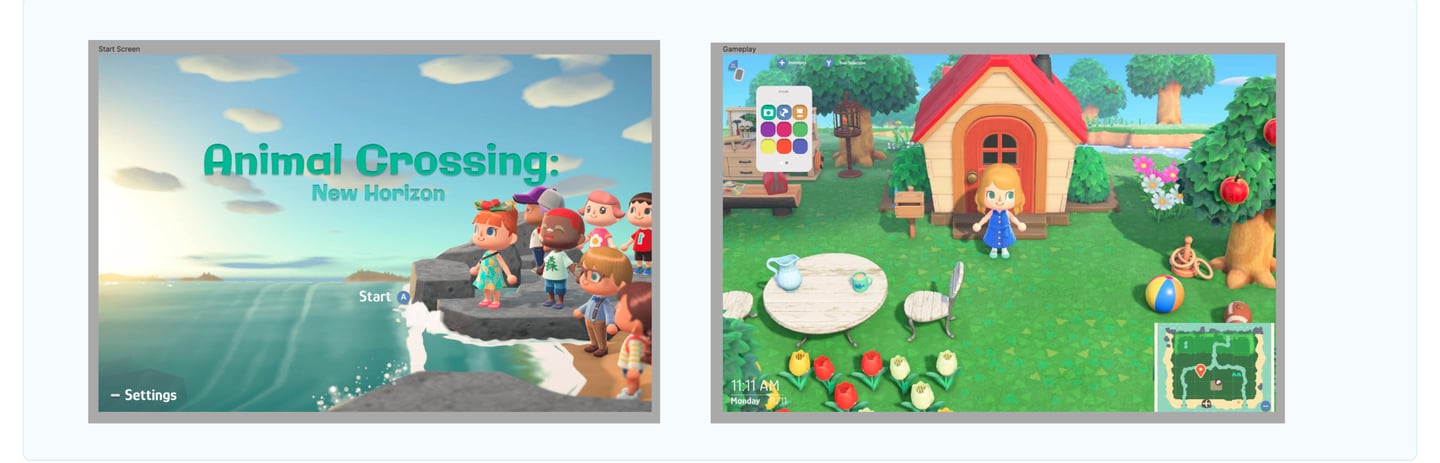
Task: Click the A button next to Start
Action: [403, 297]
